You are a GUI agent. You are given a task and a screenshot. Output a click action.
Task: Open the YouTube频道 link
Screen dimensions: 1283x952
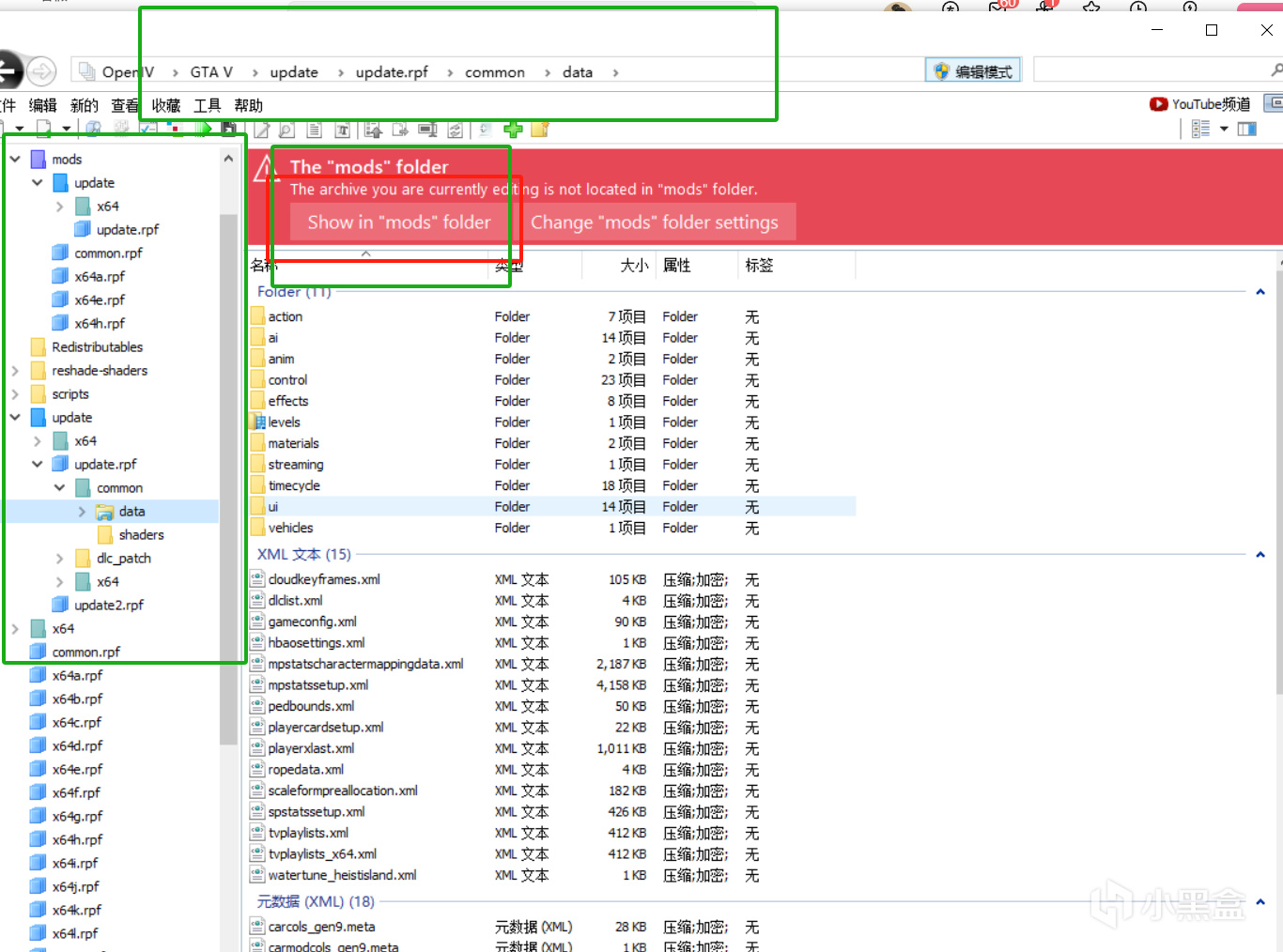tap(1212, 104)
